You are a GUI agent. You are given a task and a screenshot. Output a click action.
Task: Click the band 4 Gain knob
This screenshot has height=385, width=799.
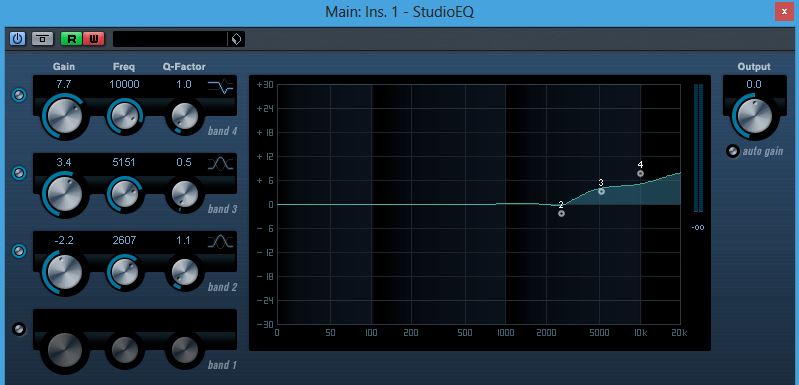[x=64, y=117]
